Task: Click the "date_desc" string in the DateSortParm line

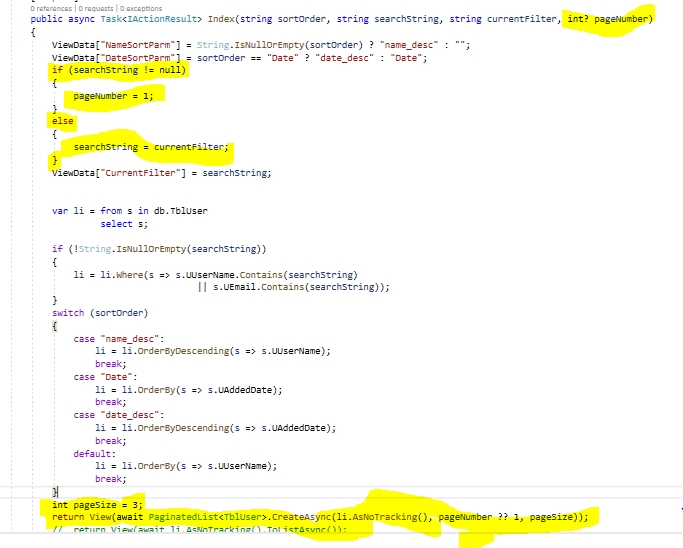Action: click(345, 58)
